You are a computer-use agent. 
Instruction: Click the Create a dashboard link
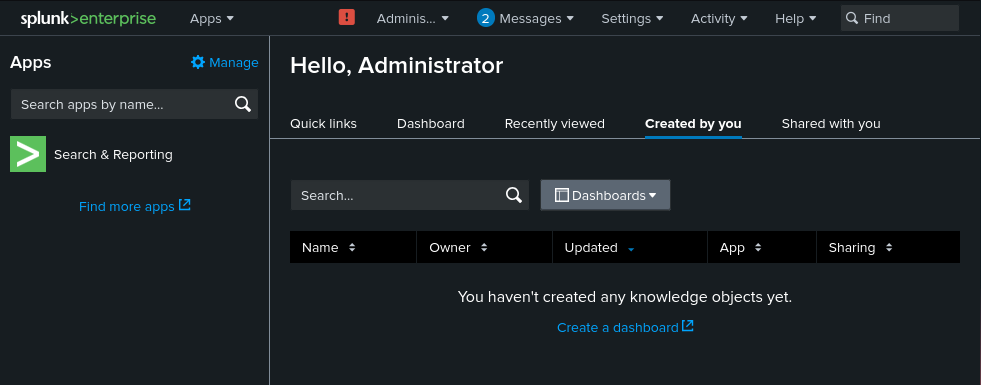(x=618, y=327)
